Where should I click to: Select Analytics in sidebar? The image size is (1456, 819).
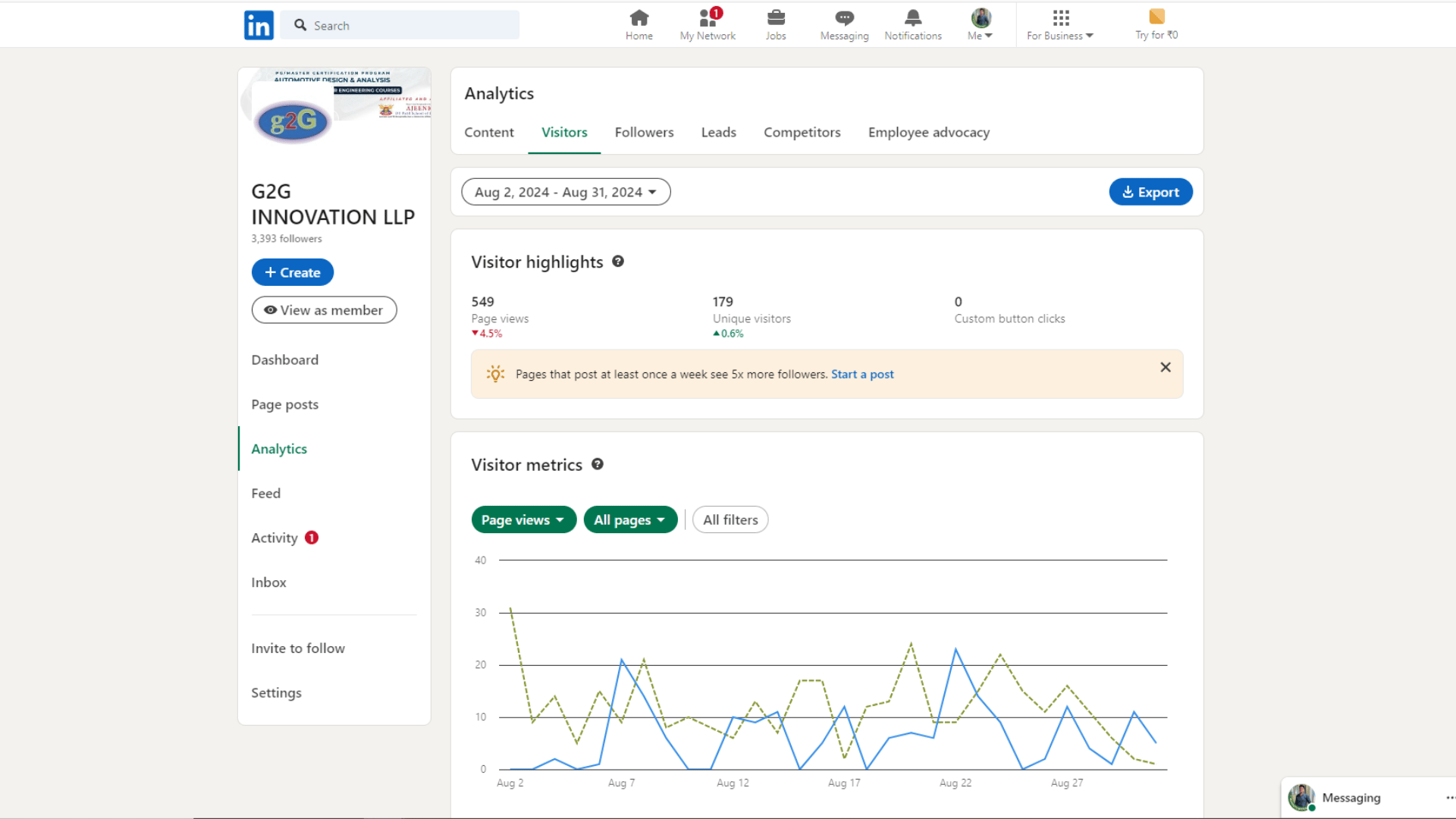(x=279, y=449)
